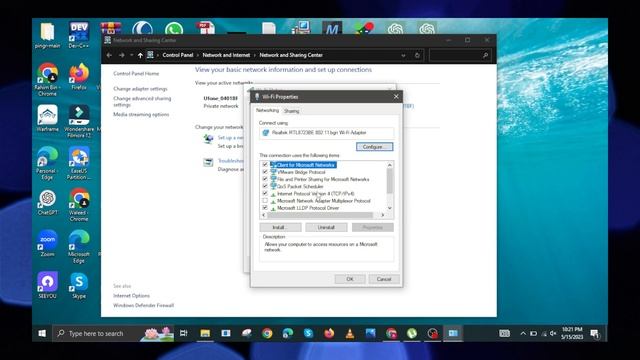Viewport: 640px width, 360px height.
Task: Open the Microsoft Edge desktop shortcut
Action: pos(79,247)
